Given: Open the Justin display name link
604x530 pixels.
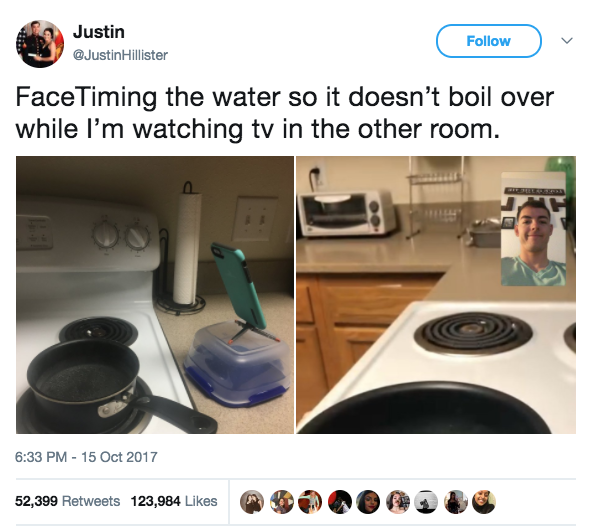Looking at the screenshot, I should click(99, 32).
